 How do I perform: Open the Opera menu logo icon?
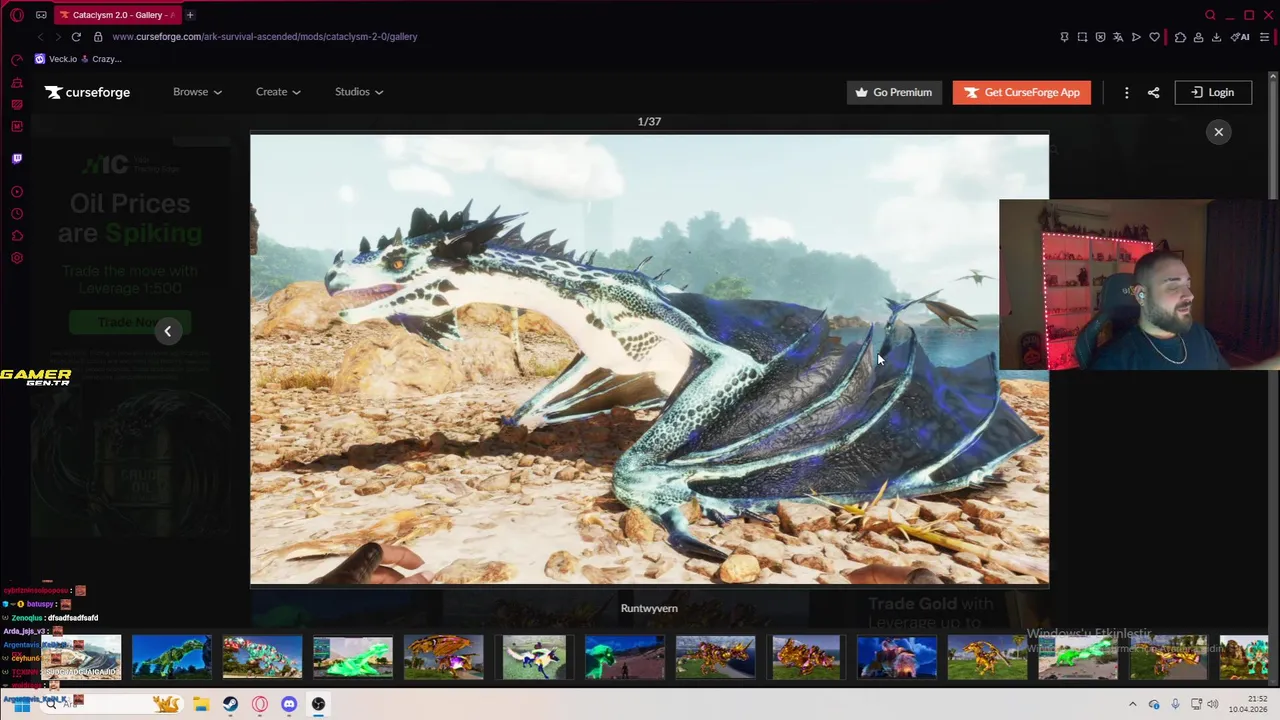click(17, 15)
